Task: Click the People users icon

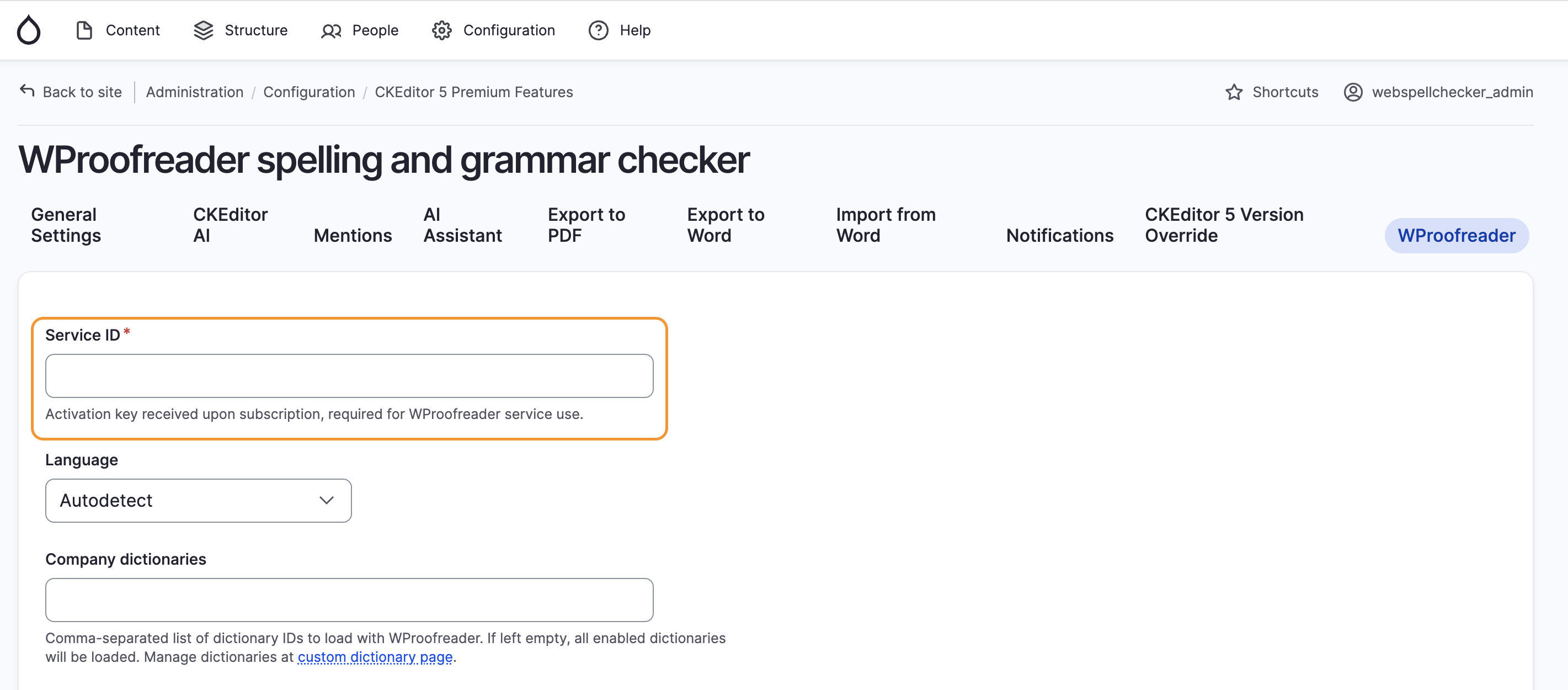Action: (x=330, y=30)
